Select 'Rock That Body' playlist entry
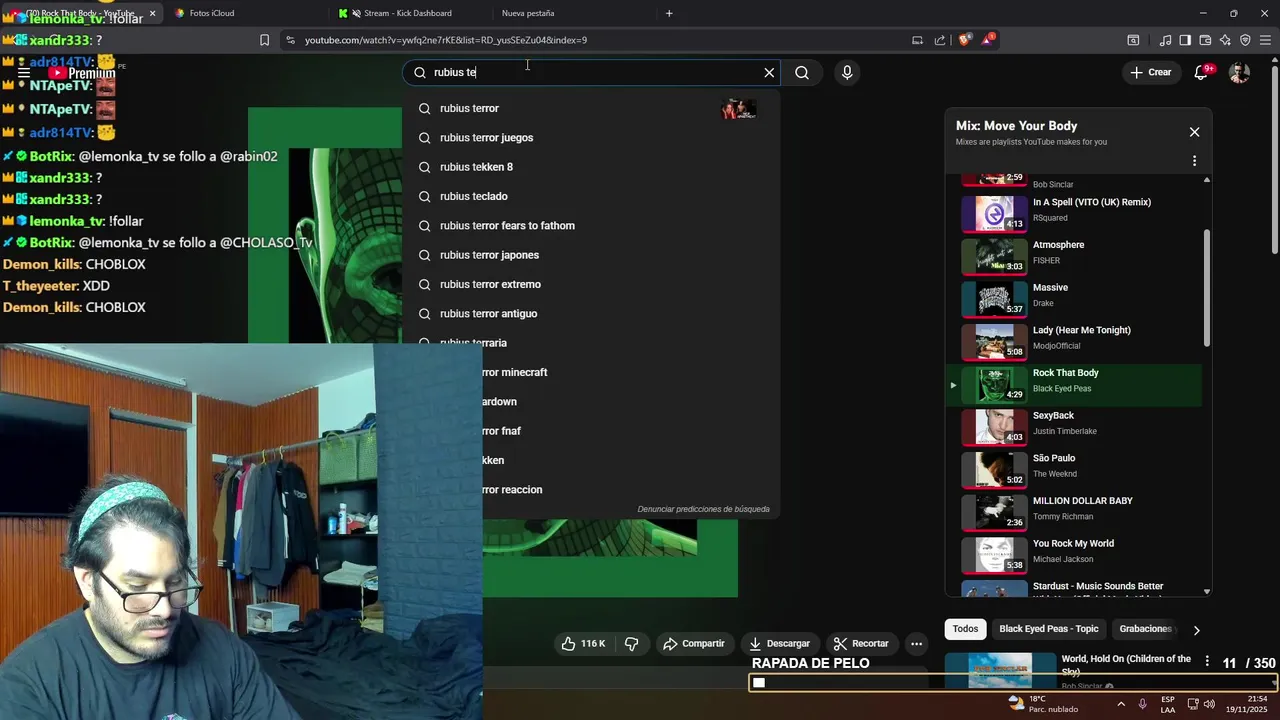1280x720 pixels. pos(1073,384)
